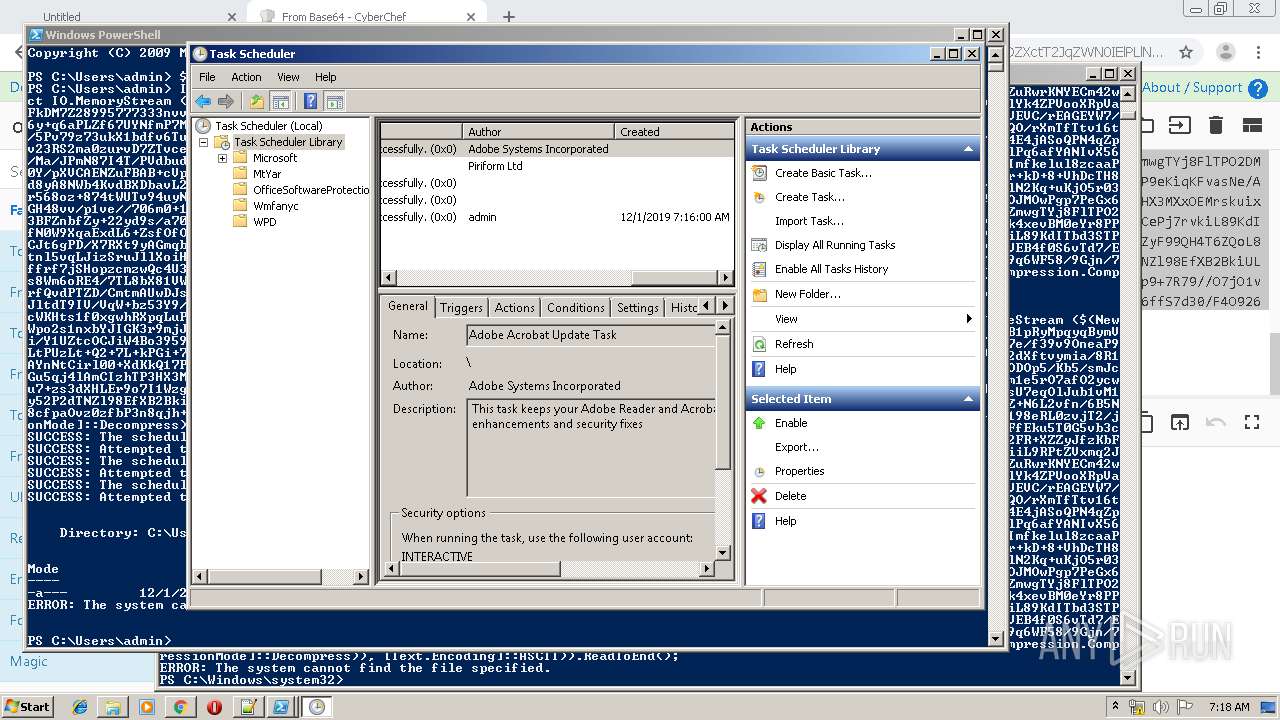Open Opera from the taskbar
The height and width of the screenshot is (720, 1280).
(214, 706)
